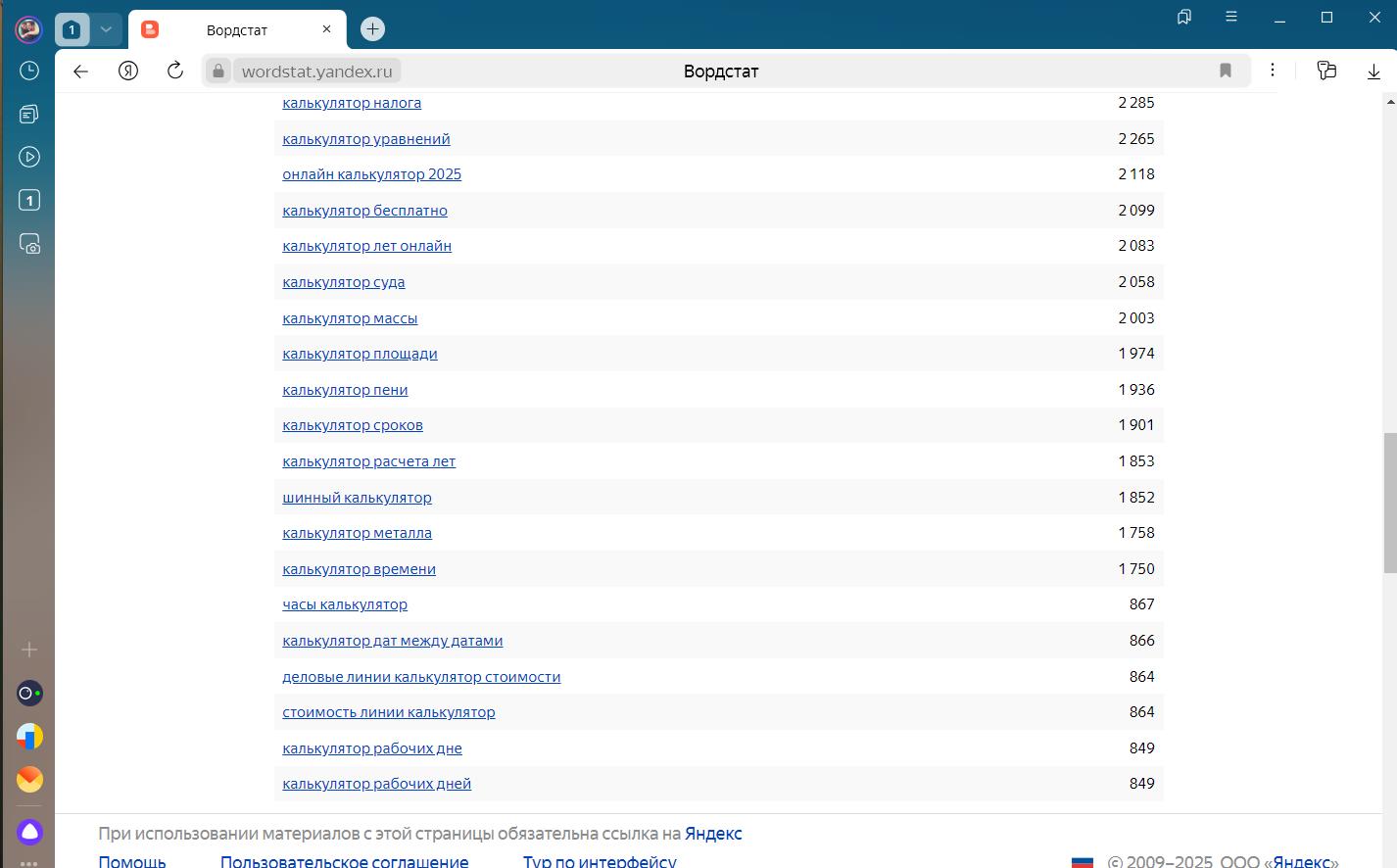
Task: Open page options three-dot menu
Action: (1273, 71)
